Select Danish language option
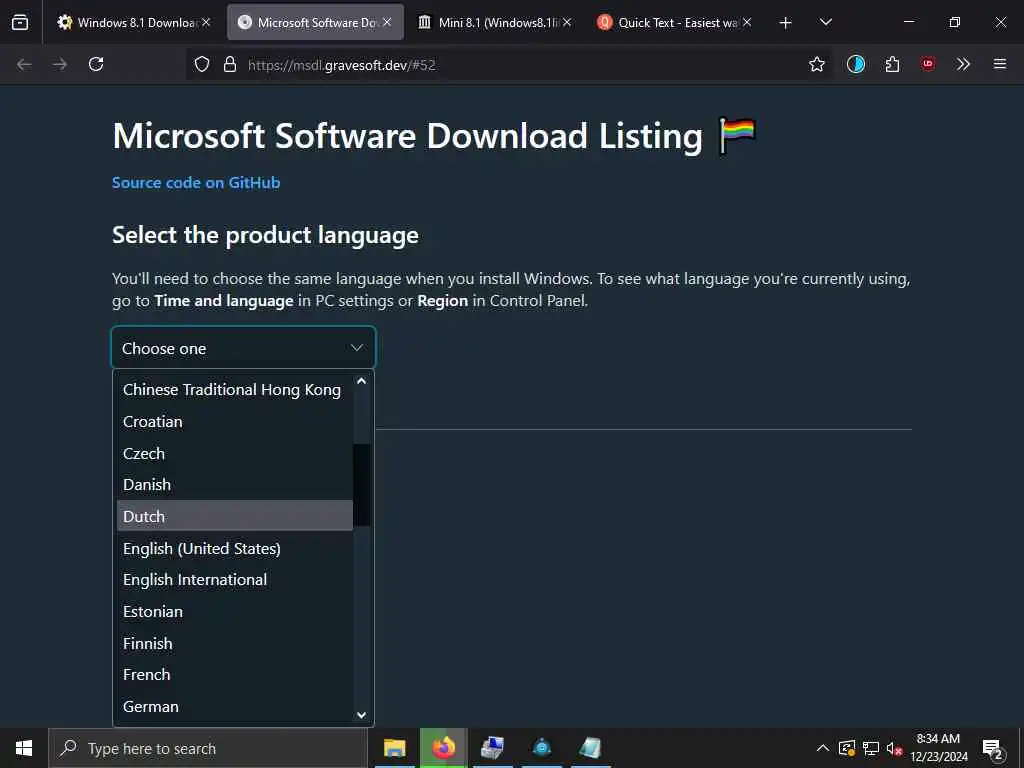This screenshot has height=768, width=1024. tap(234, 485)
